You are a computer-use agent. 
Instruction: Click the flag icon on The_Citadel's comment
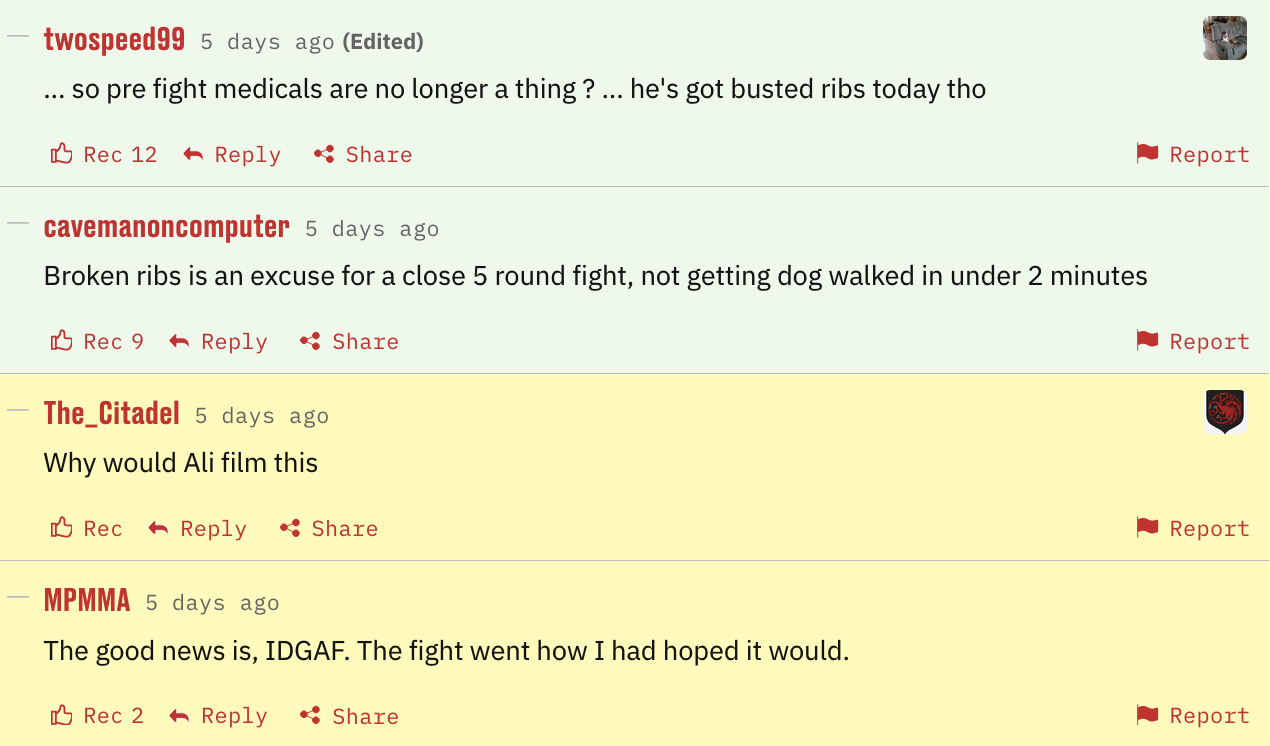point(1147,528)
